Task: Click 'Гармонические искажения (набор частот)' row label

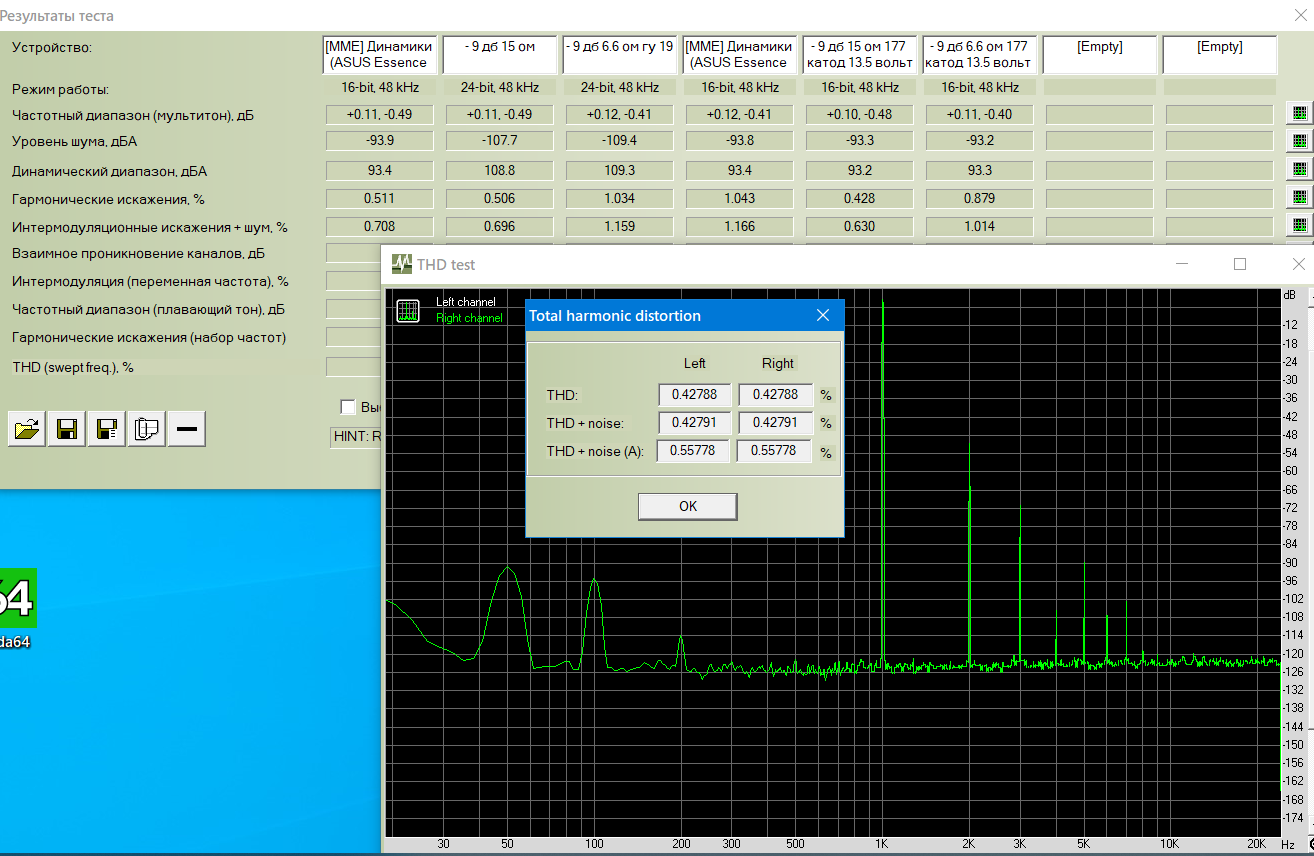Action: coord(149,338)
